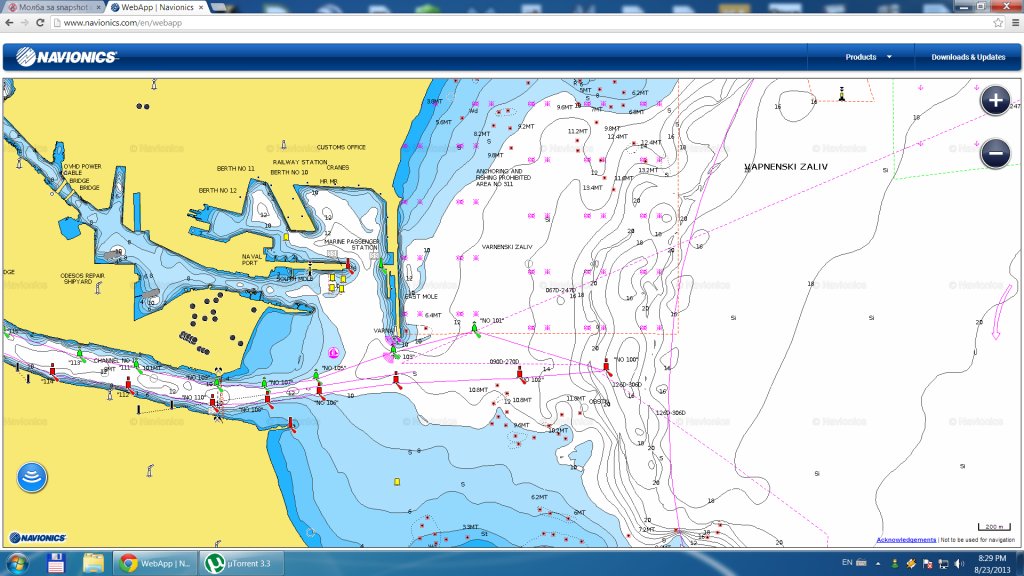Viewport: 1024px width, 576px height.
Task: Show hidden system tray icons
Action: [x=878, y=563]
